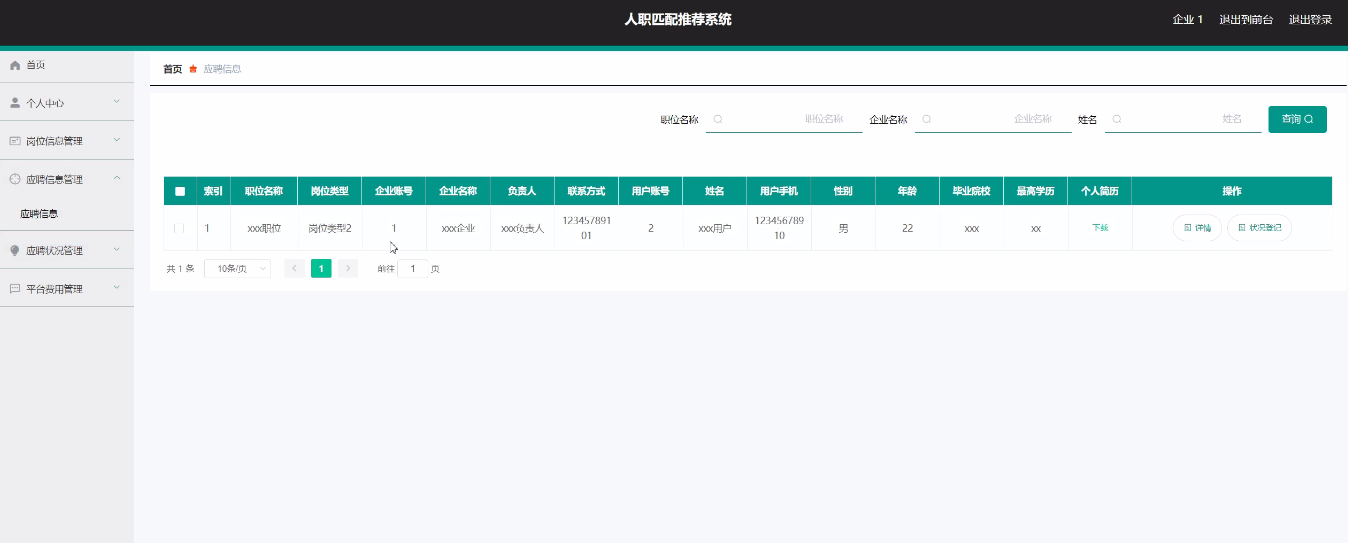Click the 应聘信息管理 sidebar icon
Image resolution: width=1348 pixels, height=543 pixels.
click(x=15, y=180)
